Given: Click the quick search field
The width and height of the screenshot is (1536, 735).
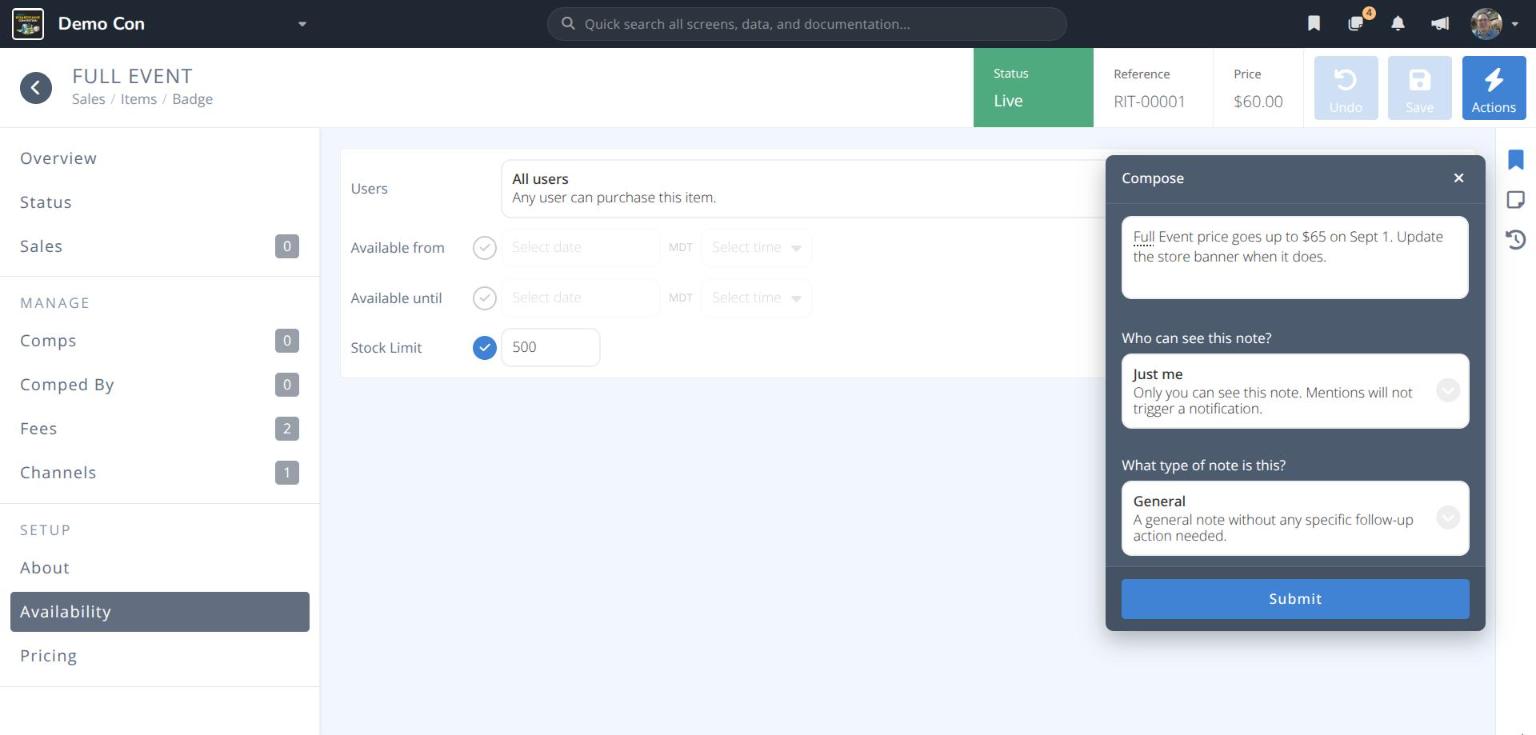Looking at the screenshot, I should pyautogui.click(x=806, y=24).
